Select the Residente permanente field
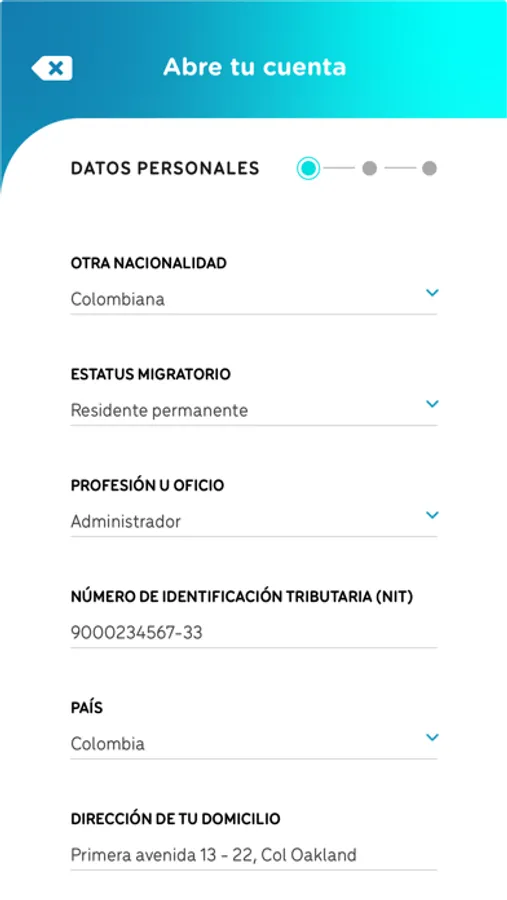The width and height of the screenshot is (507, 900). [x=253, y=410]
